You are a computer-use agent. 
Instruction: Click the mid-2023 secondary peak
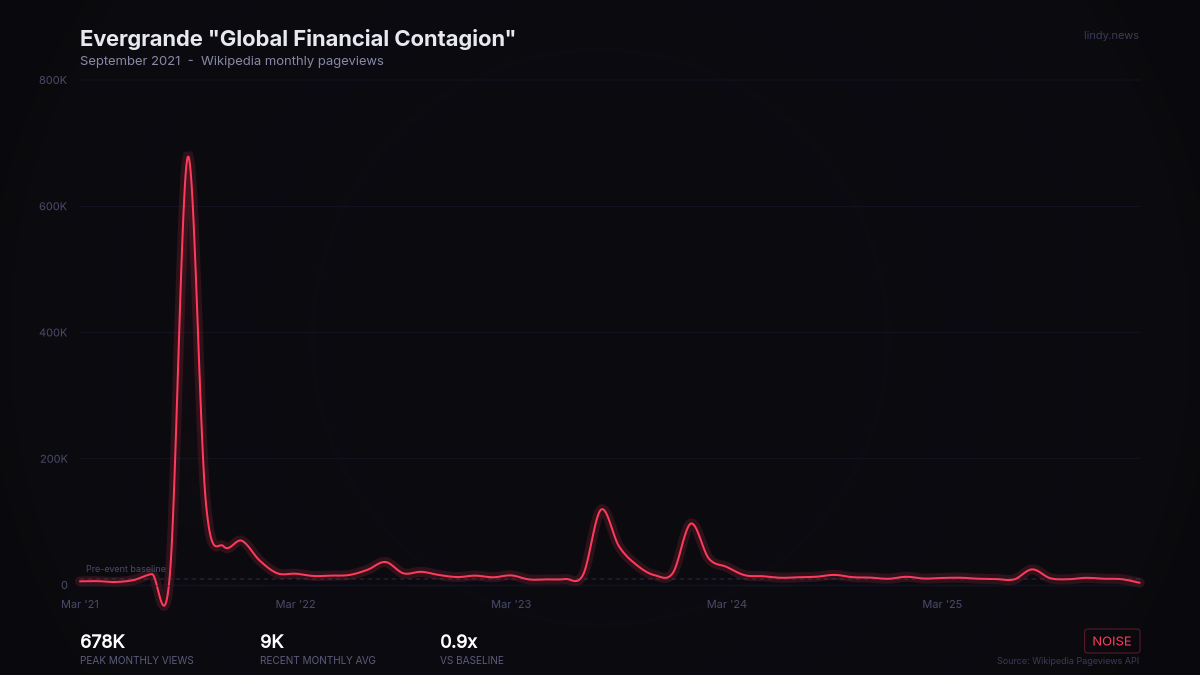[603, 509]
